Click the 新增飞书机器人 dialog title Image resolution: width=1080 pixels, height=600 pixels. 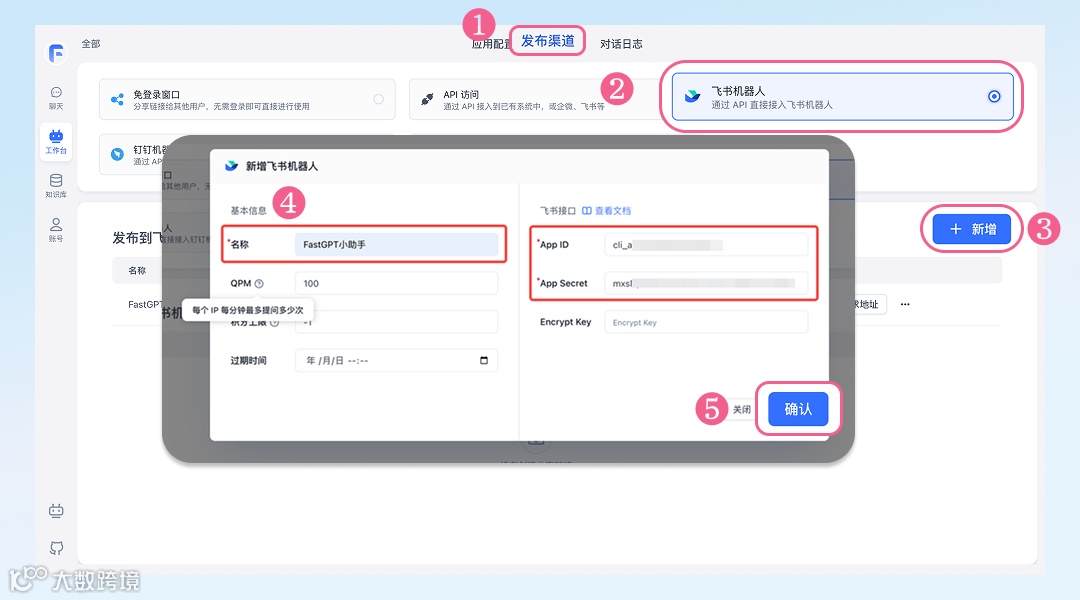click(x=282, y=166)
